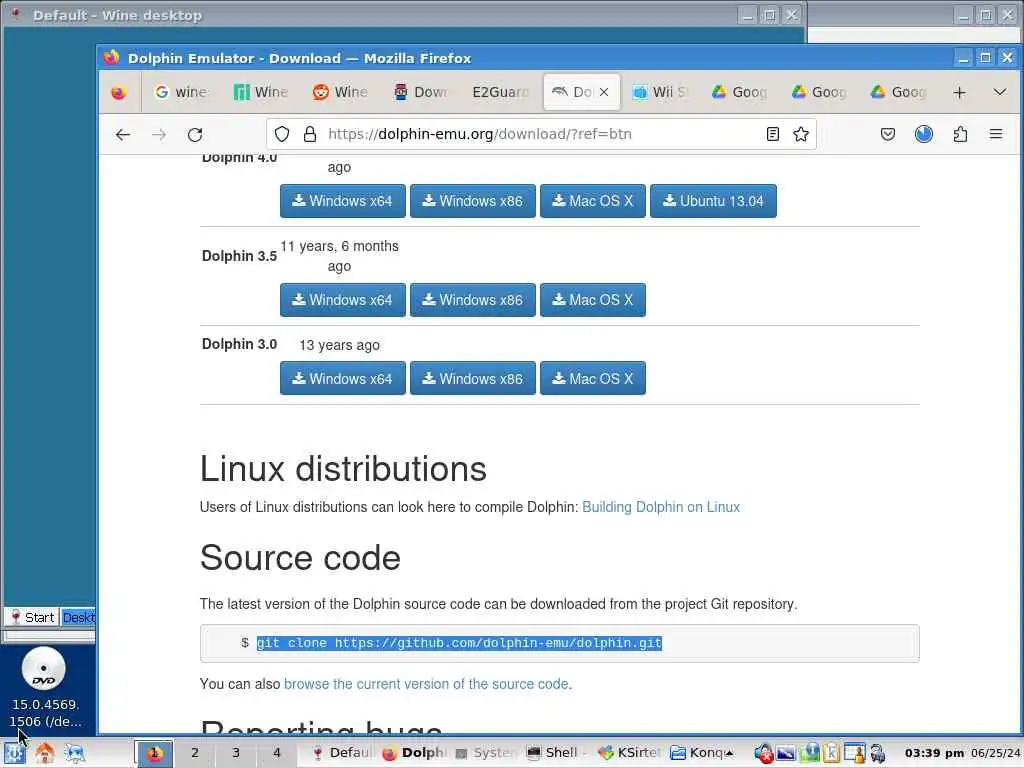The height and width of the screenshot is (768, 1024).
Task: Bookmark this page with the star
Action: (801, 135)
